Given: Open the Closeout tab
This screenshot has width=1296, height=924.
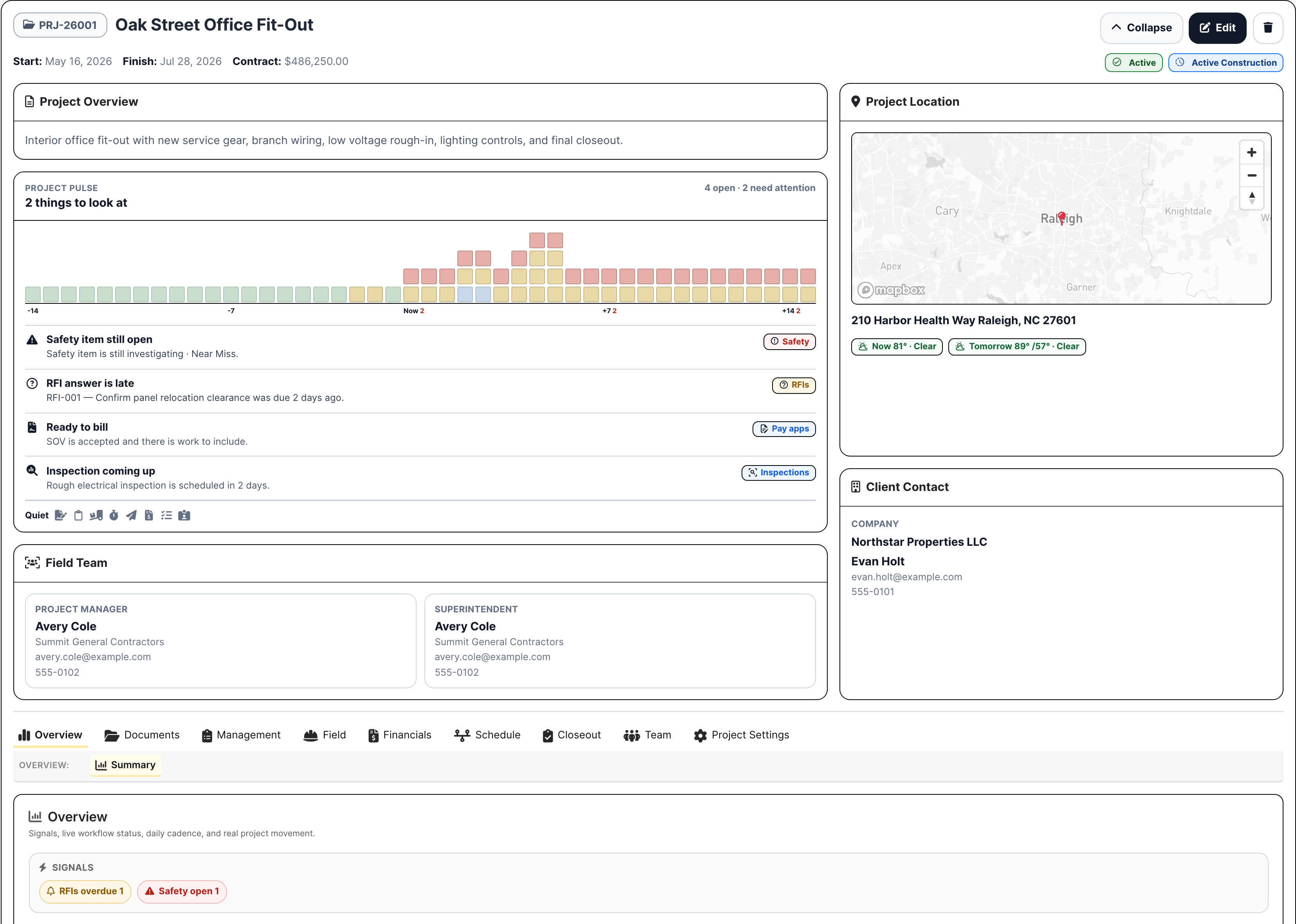Looking at the screenshot, I should point(572,735).
